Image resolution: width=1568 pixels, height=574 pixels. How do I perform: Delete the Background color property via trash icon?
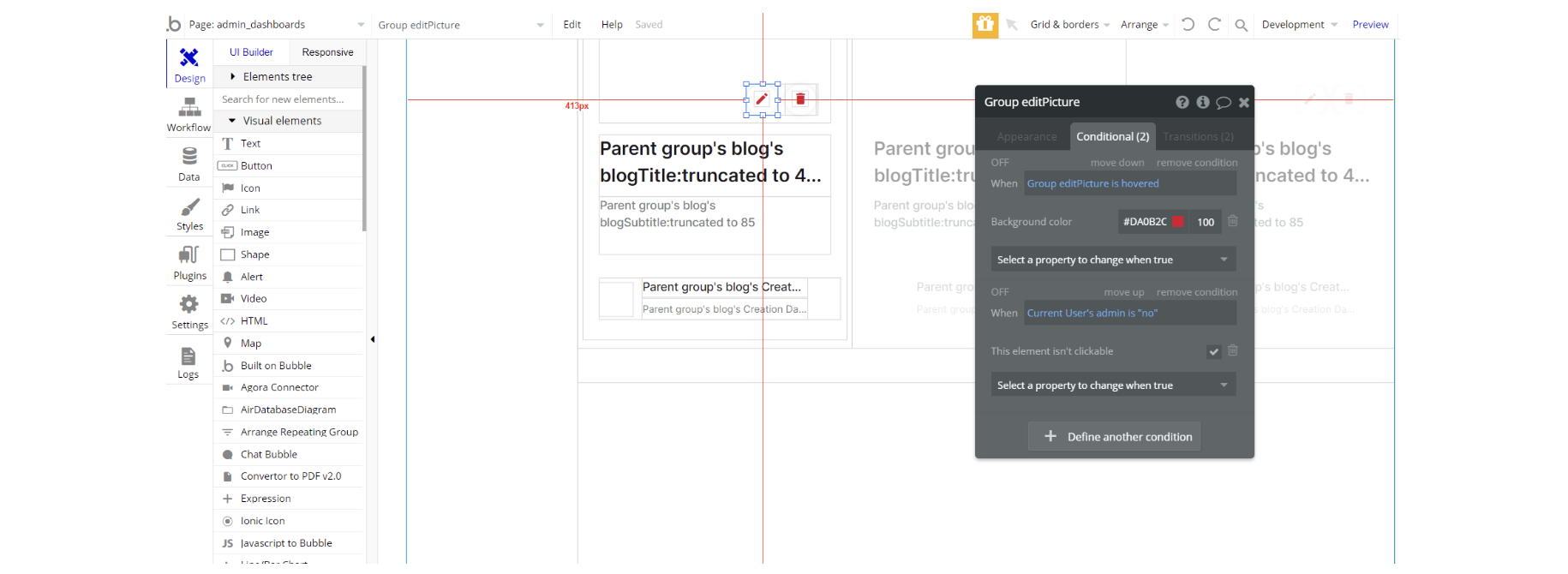[1232, 221]
